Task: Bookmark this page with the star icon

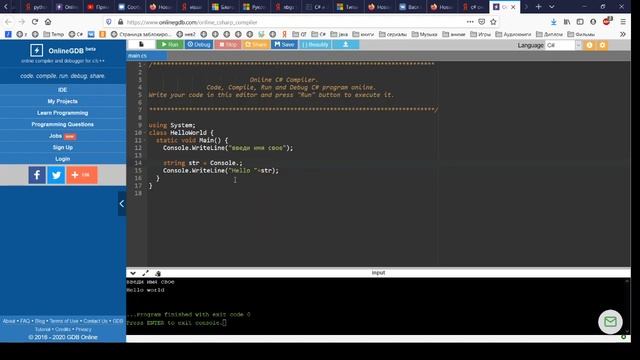Action: 493,22
